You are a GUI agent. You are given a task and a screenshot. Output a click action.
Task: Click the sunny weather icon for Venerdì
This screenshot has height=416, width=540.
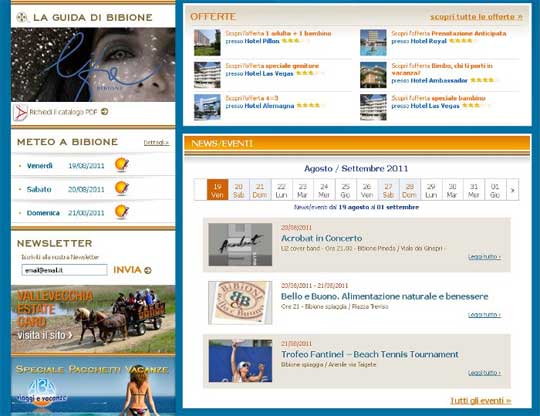pos(122,165)
